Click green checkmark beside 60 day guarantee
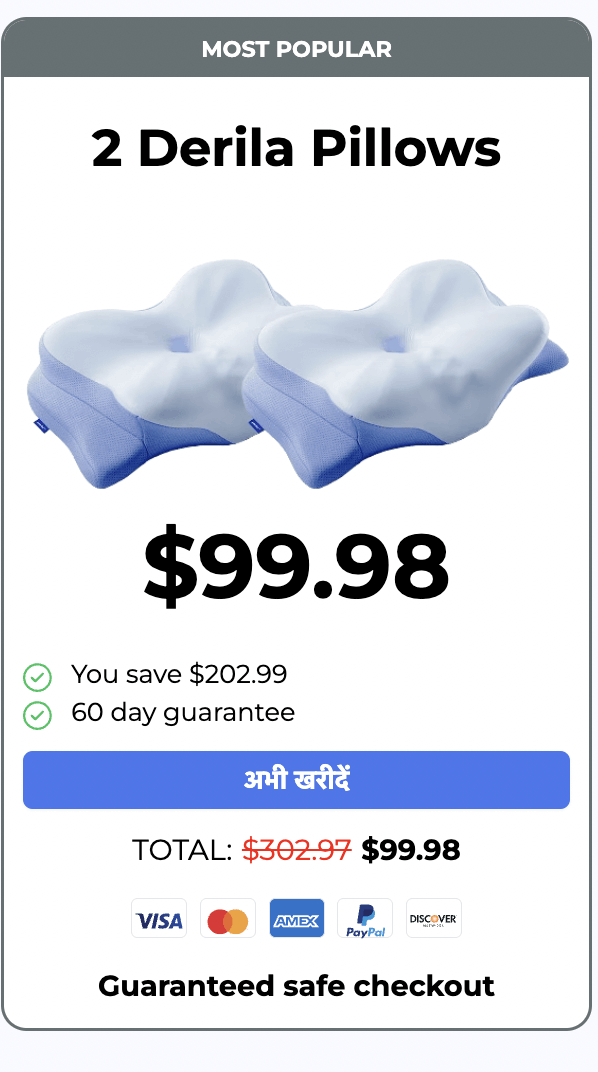This screenshot has width=598, height=1072. pos(38,716)
